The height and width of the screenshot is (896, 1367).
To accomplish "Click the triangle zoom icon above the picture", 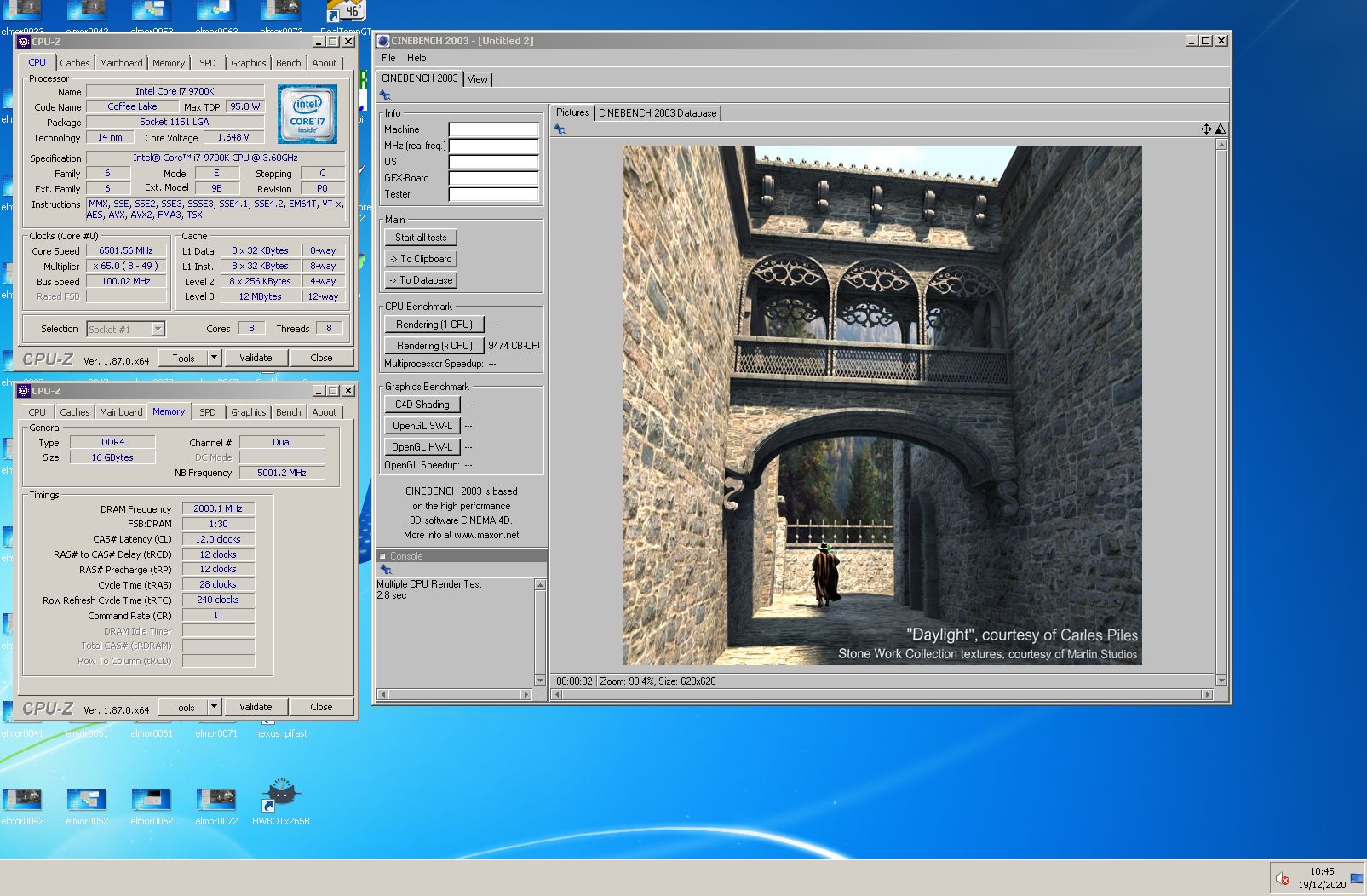I will [1221, 129].
